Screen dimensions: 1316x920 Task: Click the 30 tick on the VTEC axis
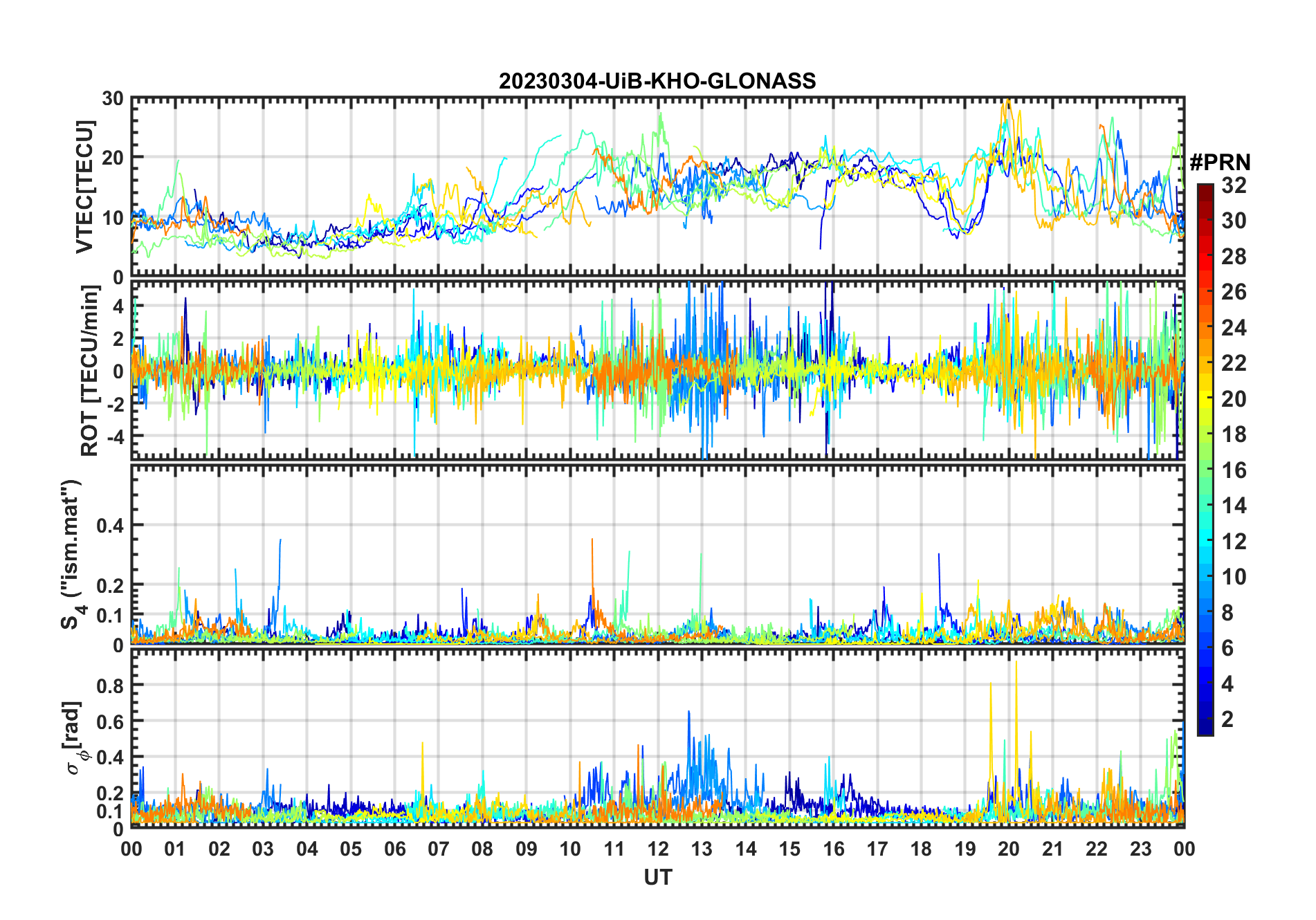tap(113, 99)
